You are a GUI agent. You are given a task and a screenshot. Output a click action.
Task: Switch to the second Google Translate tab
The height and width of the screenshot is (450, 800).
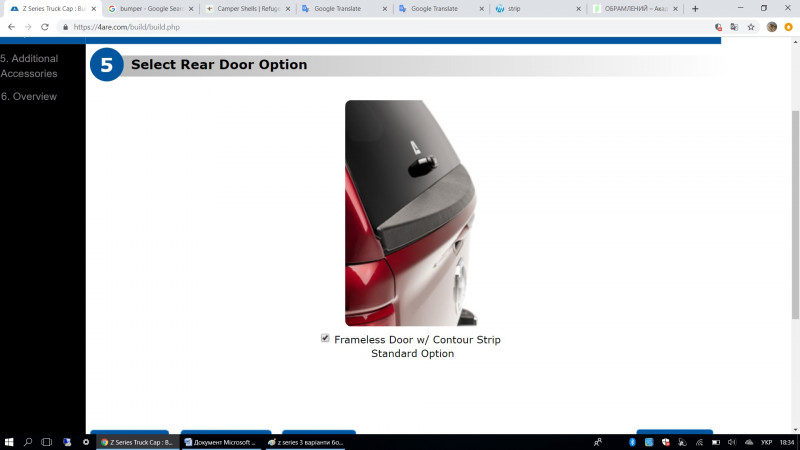tap(441, 9)
